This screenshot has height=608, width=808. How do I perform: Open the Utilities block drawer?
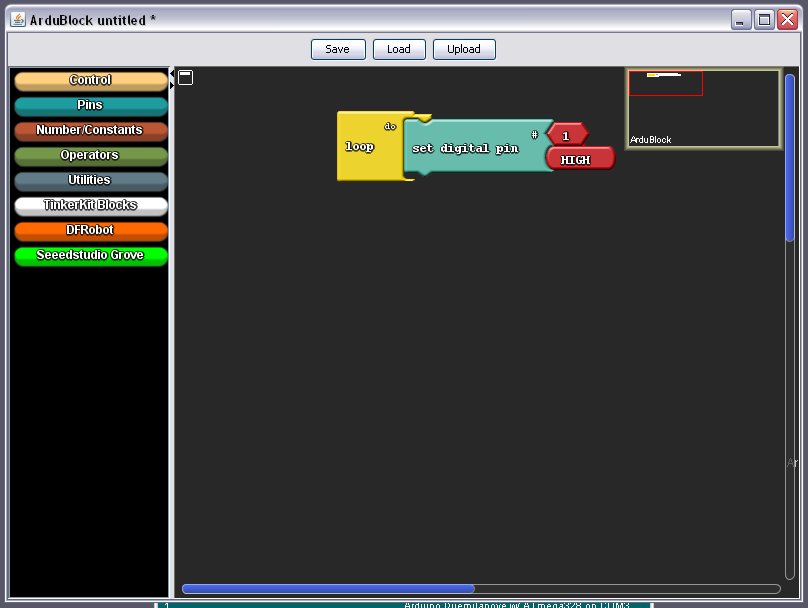(x=90, y=181)
